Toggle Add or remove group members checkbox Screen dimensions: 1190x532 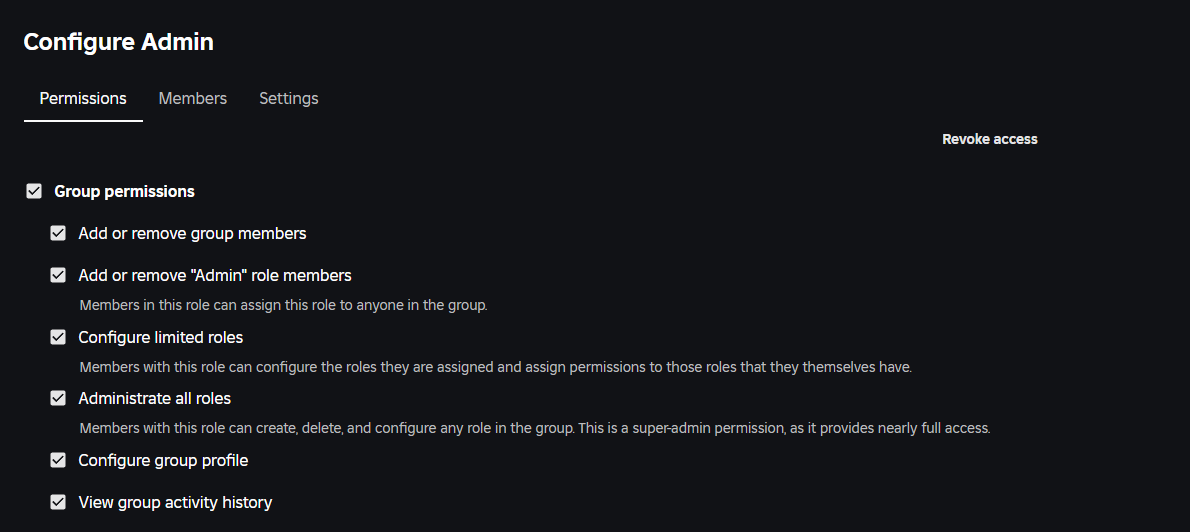(58, 234)
